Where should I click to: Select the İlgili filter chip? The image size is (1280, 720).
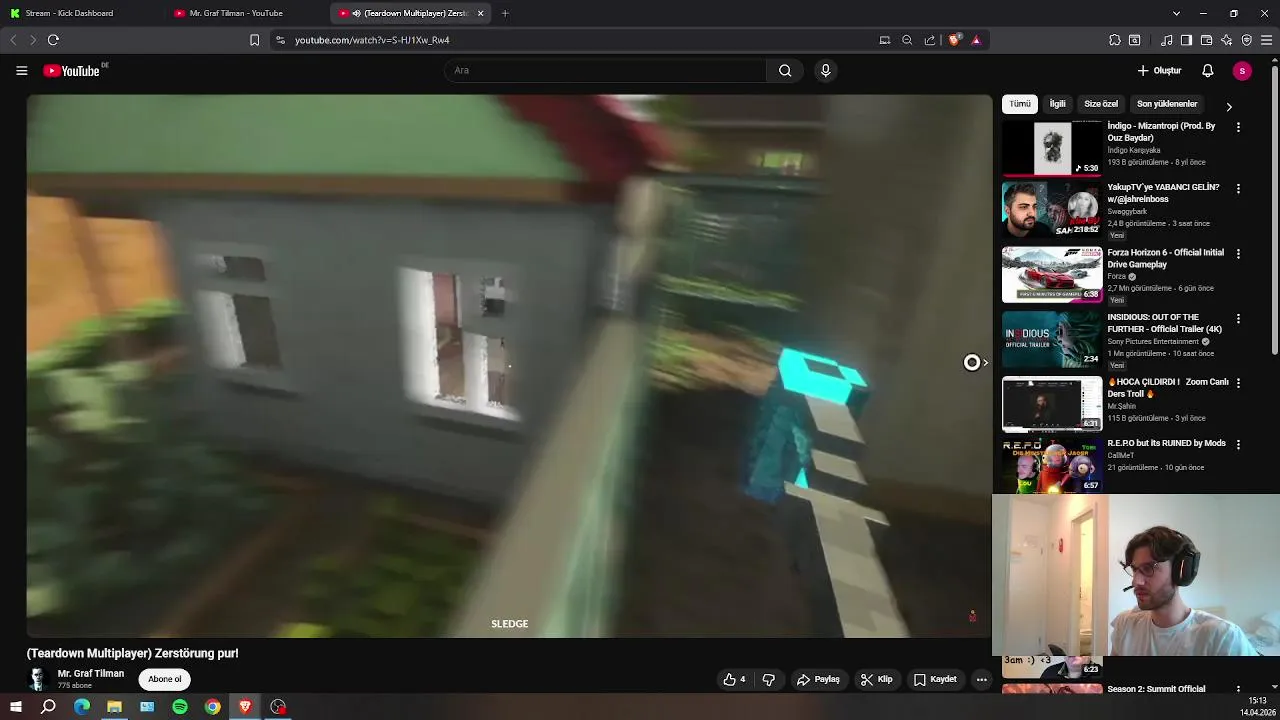point(1057,104)
